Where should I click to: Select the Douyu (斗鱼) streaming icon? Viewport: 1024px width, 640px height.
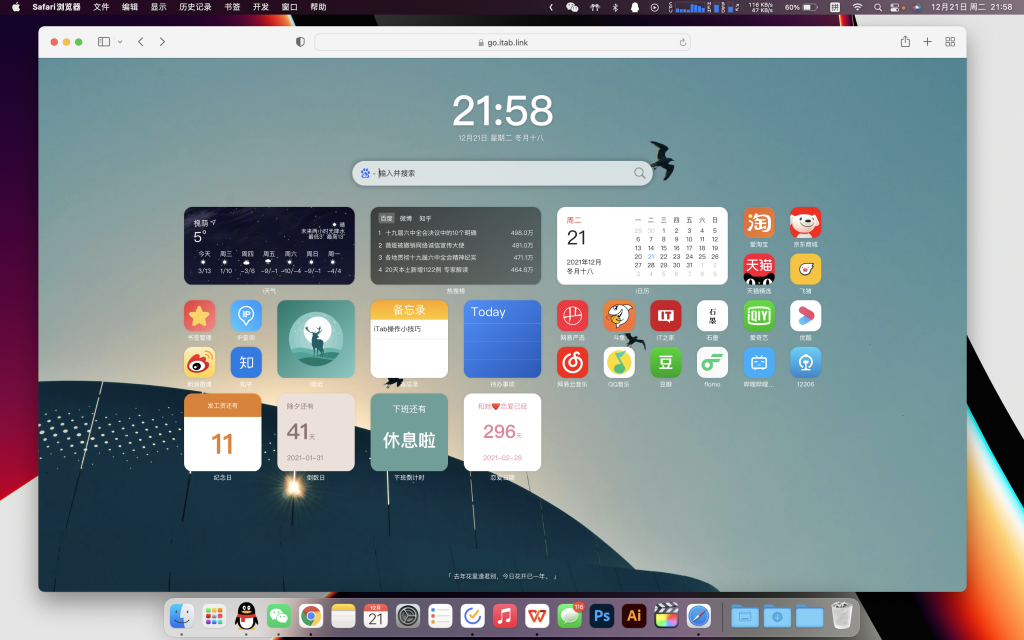(x=618, y=315)
